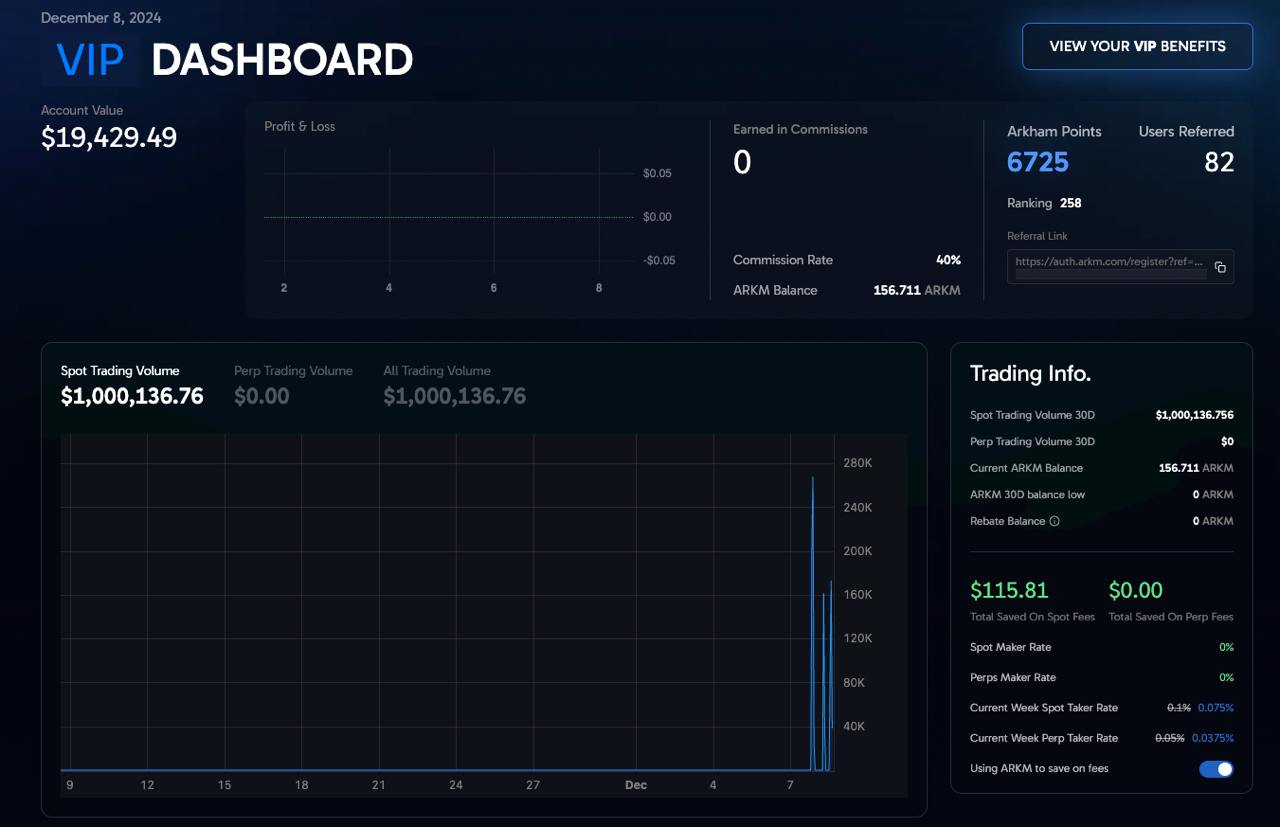This screenshot has width=1280, height=827.
Task: Click the $0.00 line in Profit & Loss chart
Action: tap(448, 217)
